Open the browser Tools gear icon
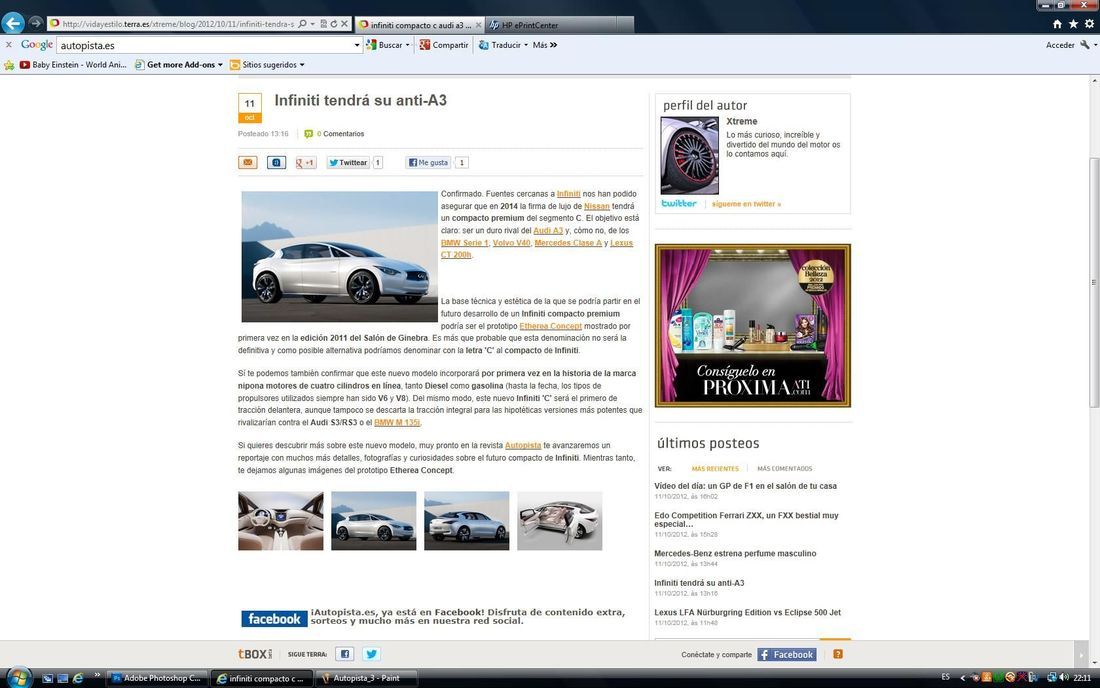The image size is (1100, 688). [x=1089, y=24]
